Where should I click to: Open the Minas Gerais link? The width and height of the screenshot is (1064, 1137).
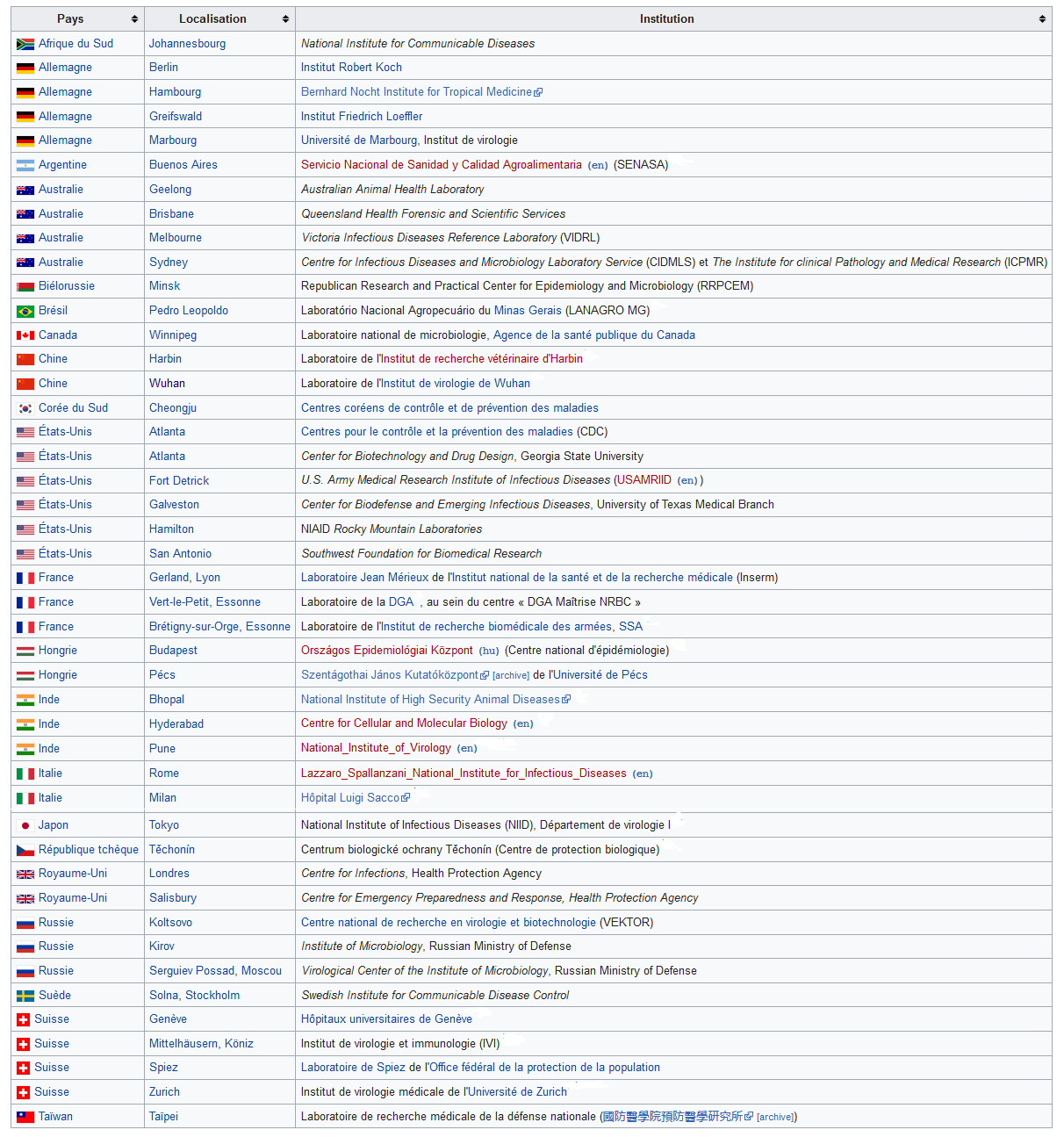[x=528, y=311]
